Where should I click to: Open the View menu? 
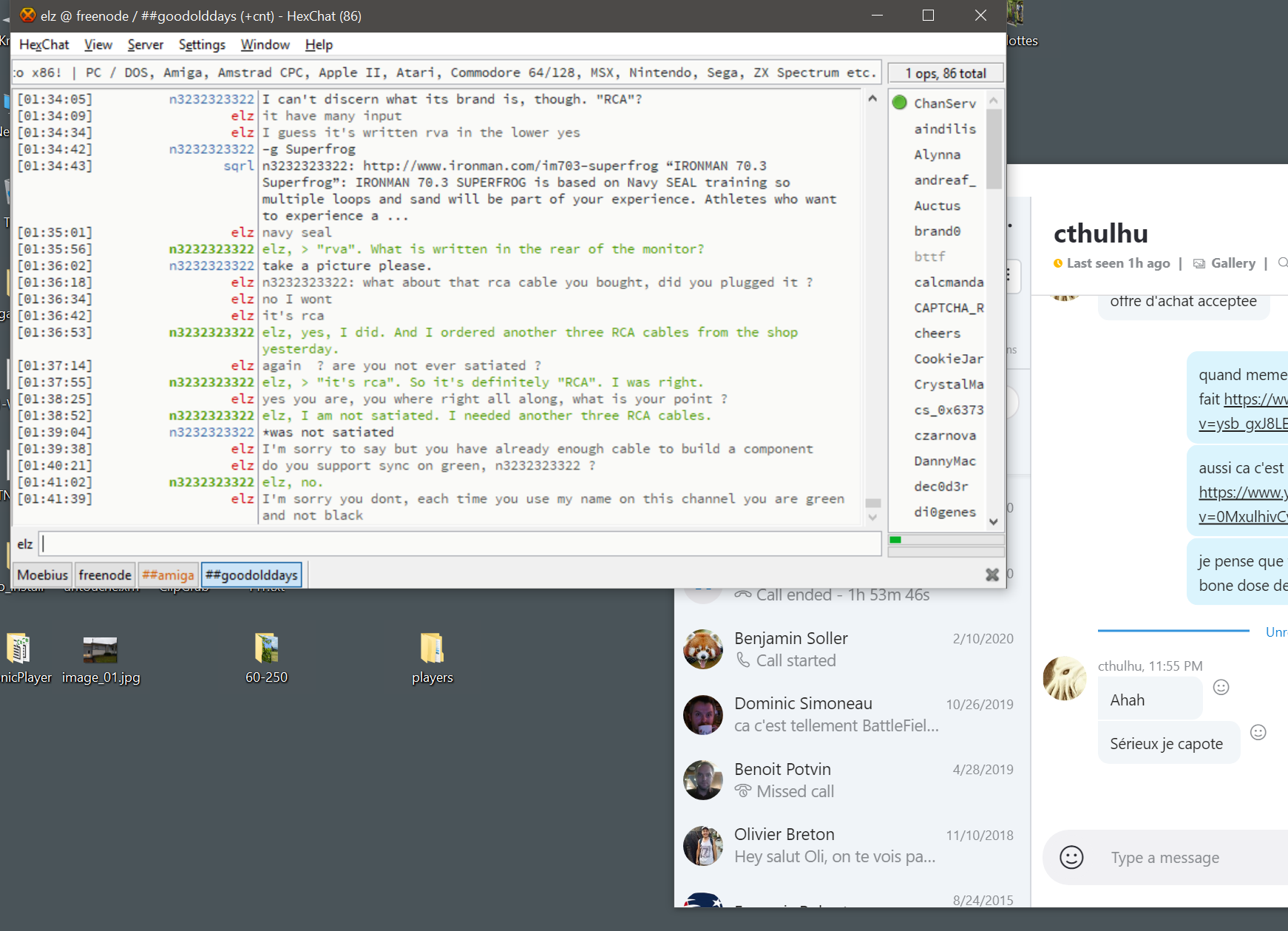coord(98,44)
